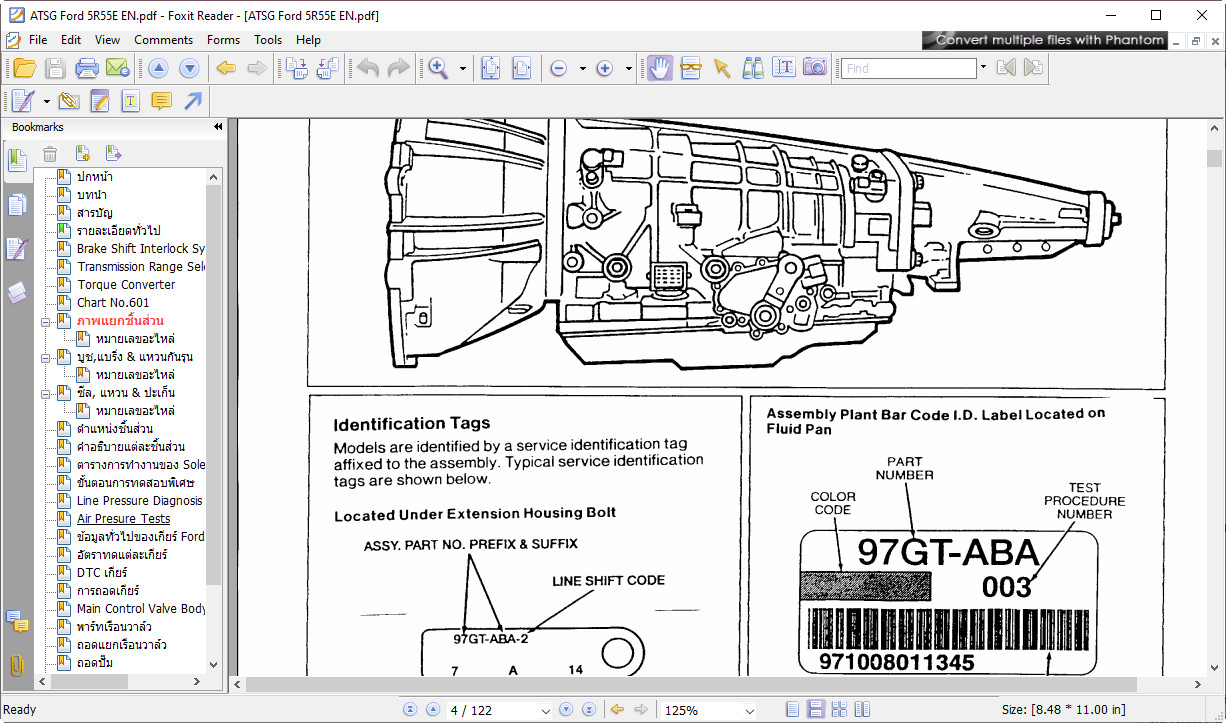Viewport: 1226px width, 723px height.
Task: Select the Hand tool
Action: (x=659, y=68)
